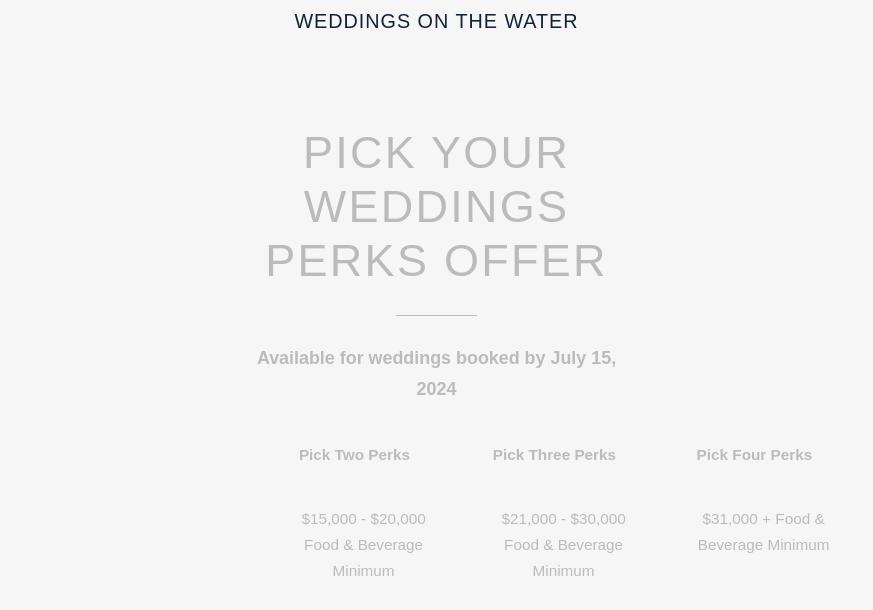Click the $21,000 - $30,000 price range
The height and width of the screenshot is (610, 873).
coord(563,519)
